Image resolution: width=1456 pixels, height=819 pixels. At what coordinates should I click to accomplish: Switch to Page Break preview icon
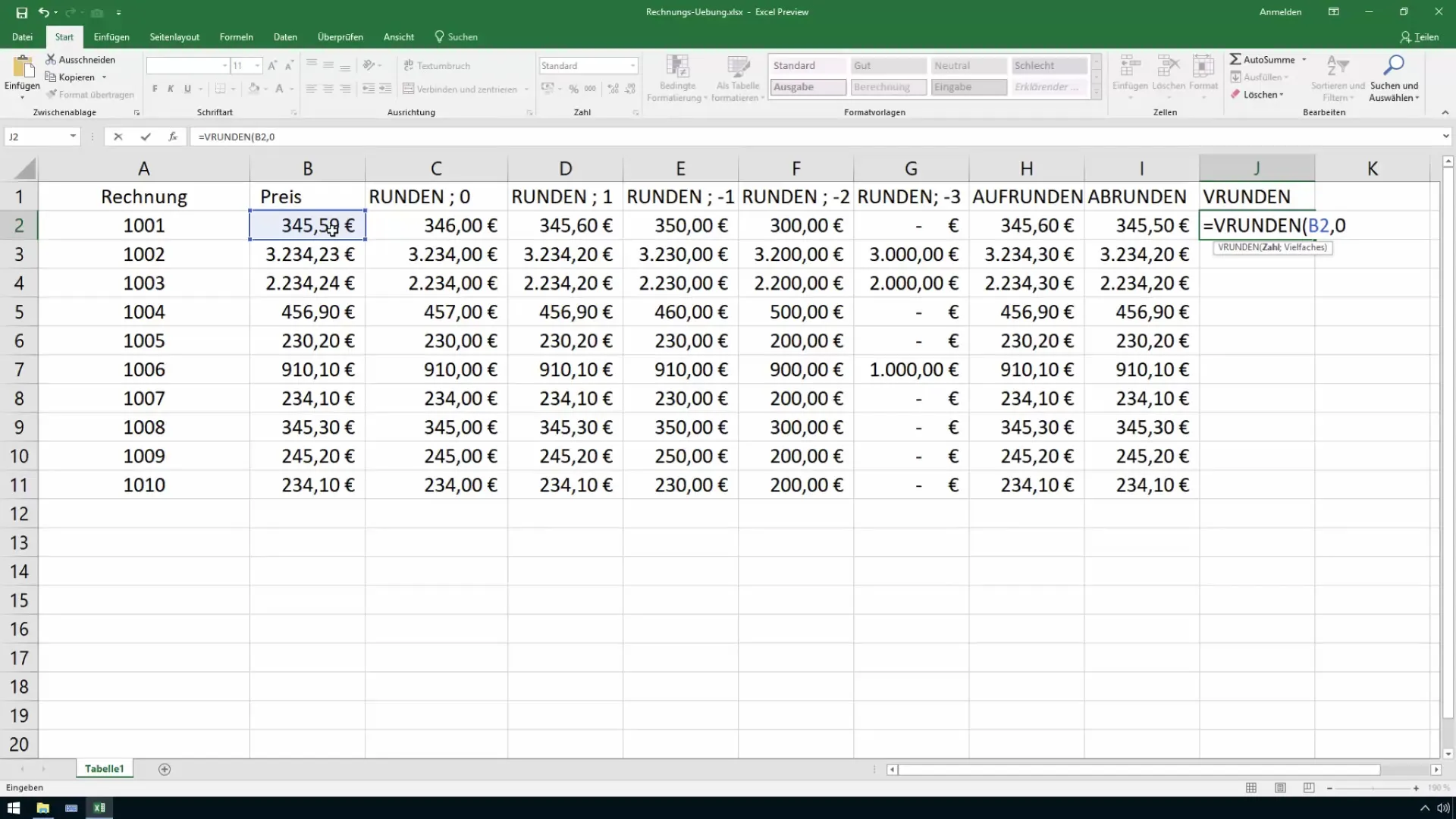pyautogui.click(x=1309, y=788)
